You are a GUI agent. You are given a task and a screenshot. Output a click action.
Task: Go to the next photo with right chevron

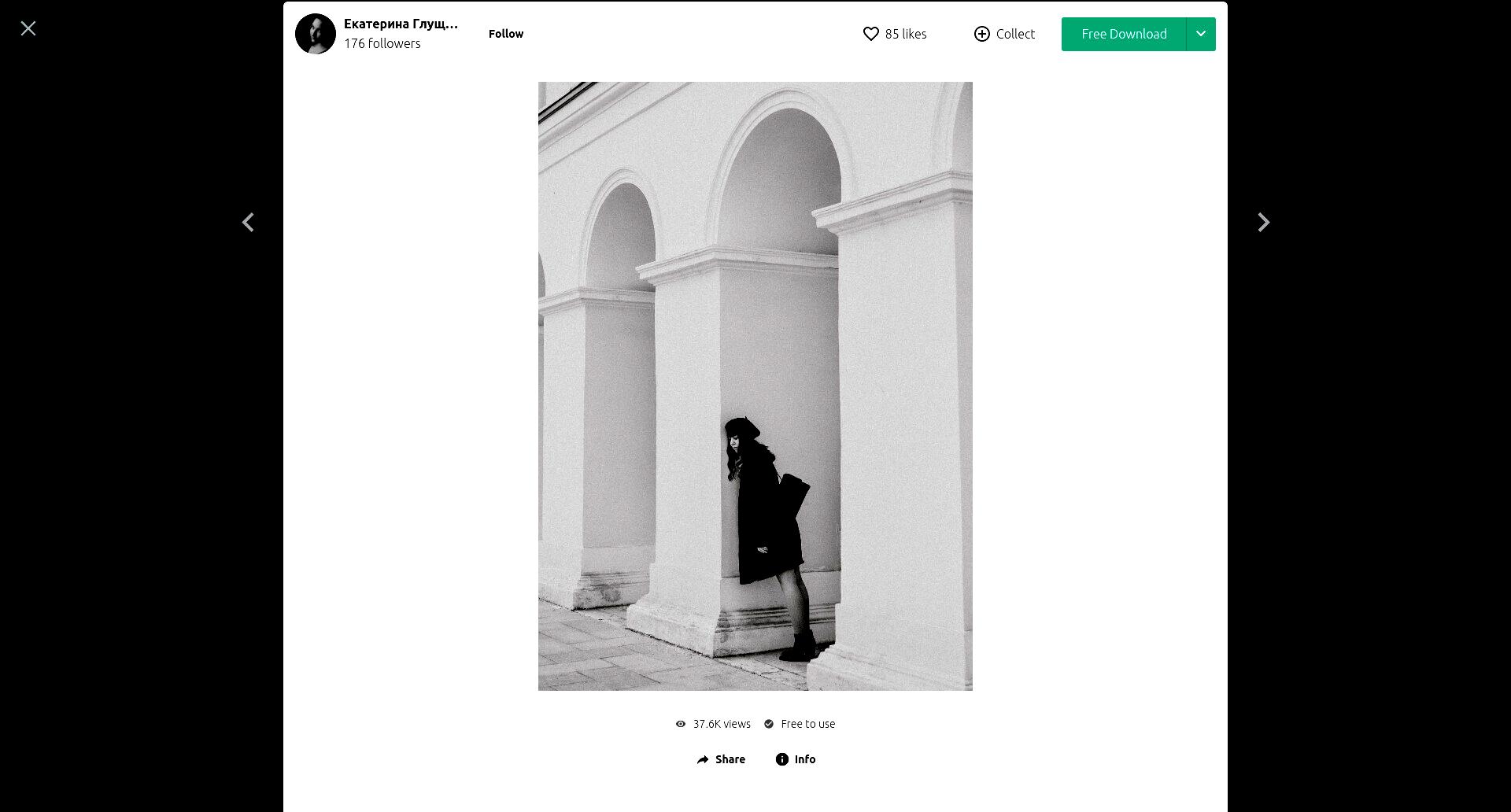point(1263,223)
